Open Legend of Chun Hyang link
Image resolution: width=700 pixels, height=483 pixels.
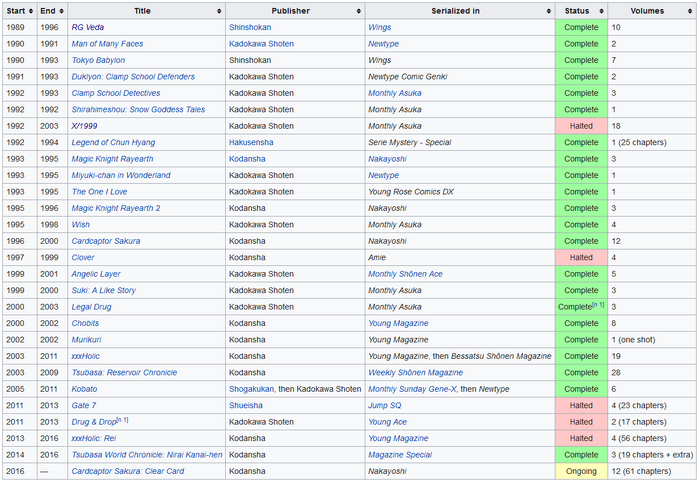pos(113,142)
